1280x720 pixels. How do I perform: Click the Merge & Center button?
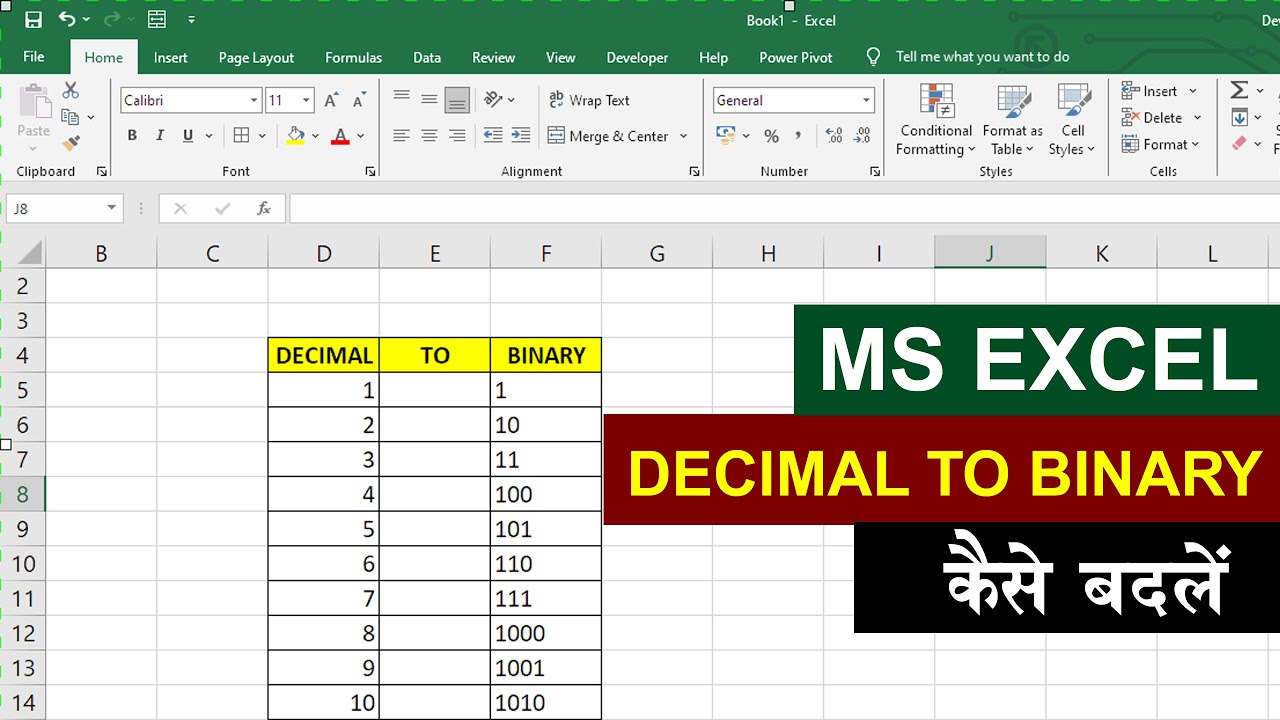click(x=608, y=136)
